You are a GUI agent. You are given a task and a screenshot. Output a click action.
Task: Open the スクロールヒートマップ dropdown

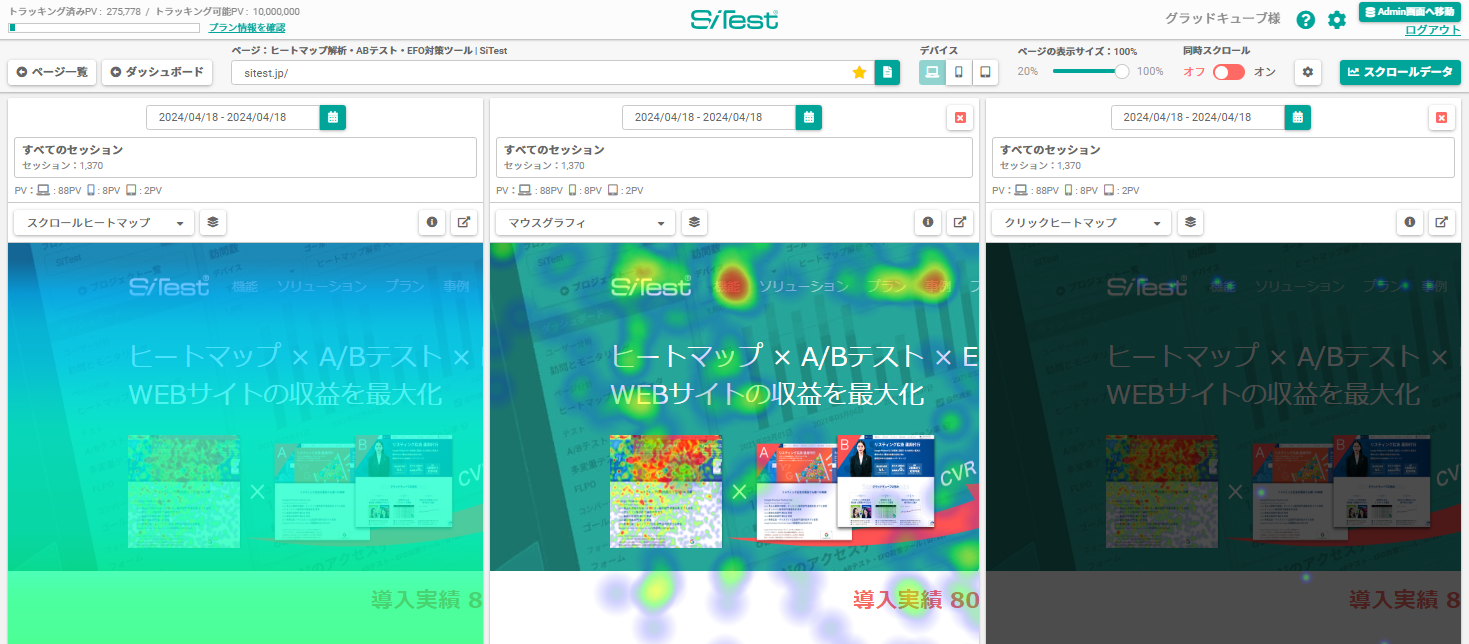point(104,222)
